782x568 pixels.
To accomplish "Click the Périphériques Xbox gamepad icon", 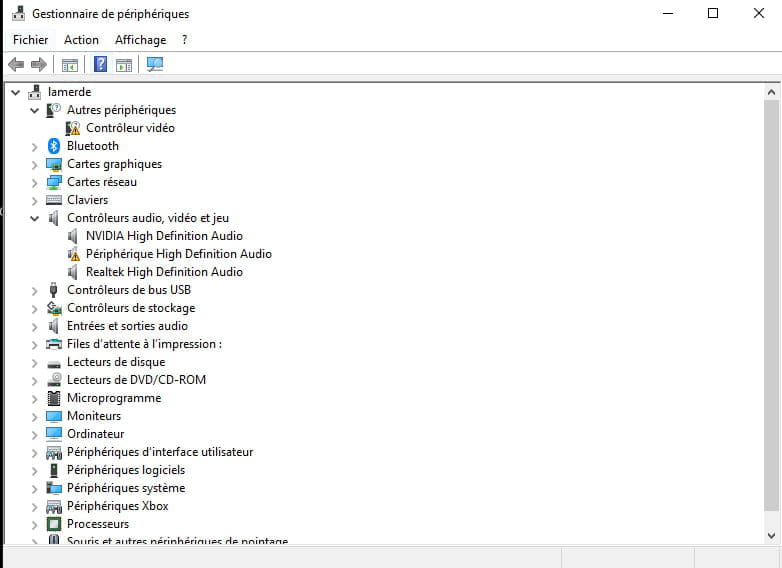I will point(54,507).
